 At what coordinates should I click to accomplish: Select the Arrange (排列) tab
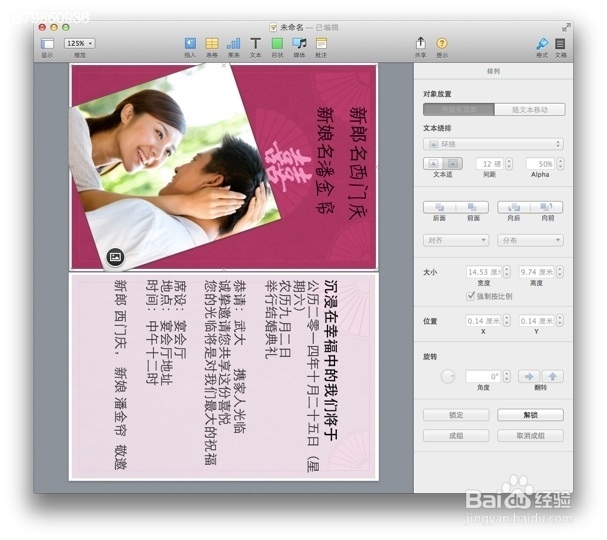click(493, 71)
